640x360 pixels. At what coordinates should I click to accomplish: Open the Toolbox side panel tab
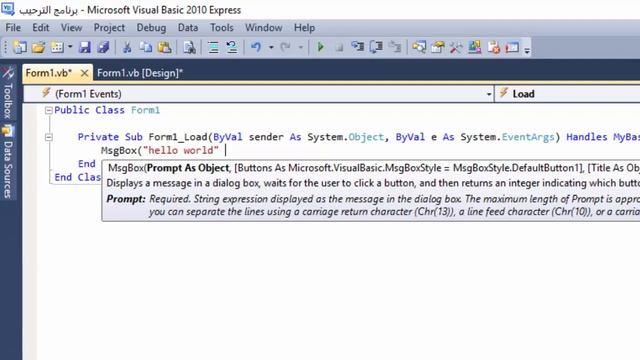(8, 92)
